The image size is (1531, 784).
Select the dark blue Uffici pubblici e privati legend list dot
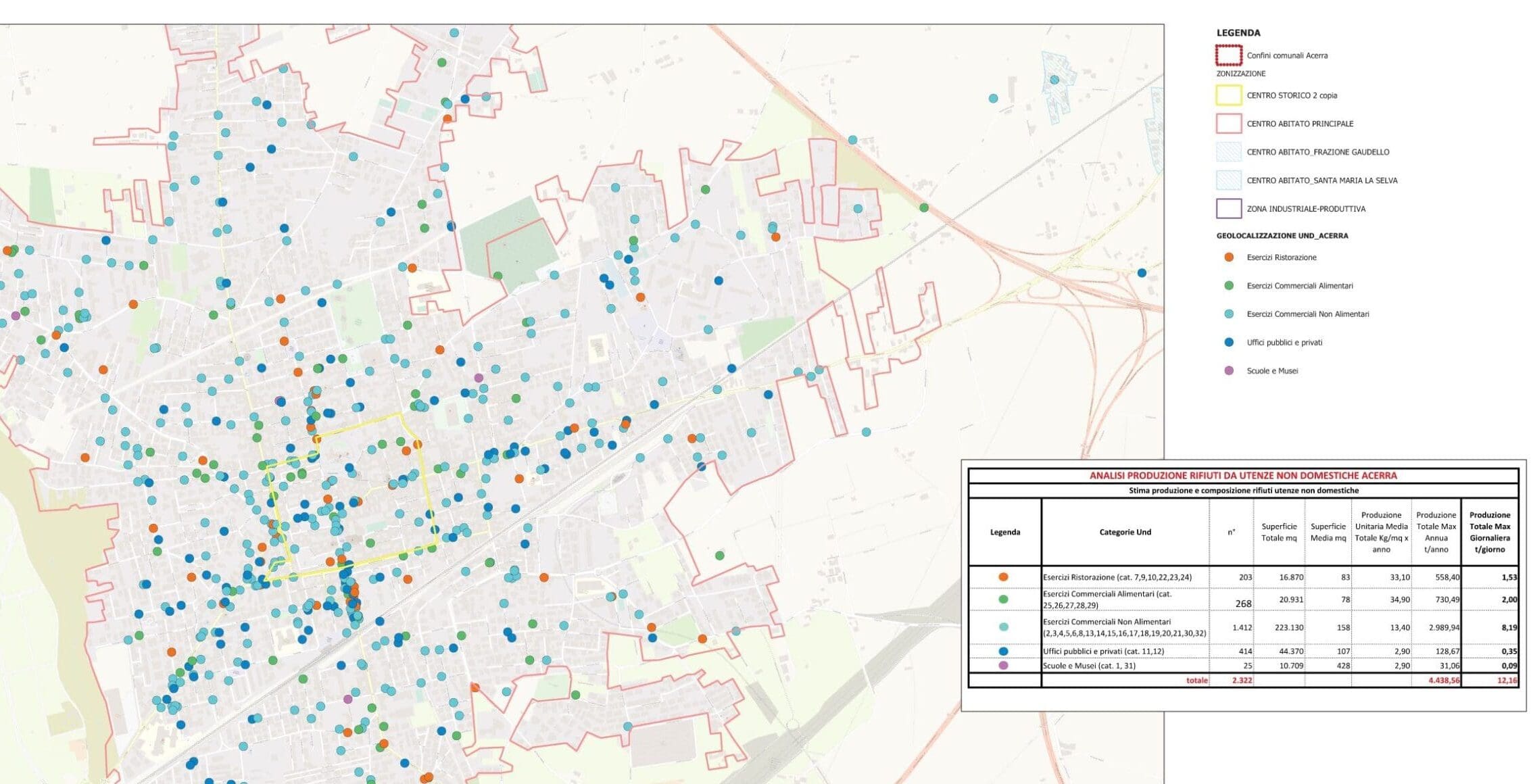point(1229,343)
